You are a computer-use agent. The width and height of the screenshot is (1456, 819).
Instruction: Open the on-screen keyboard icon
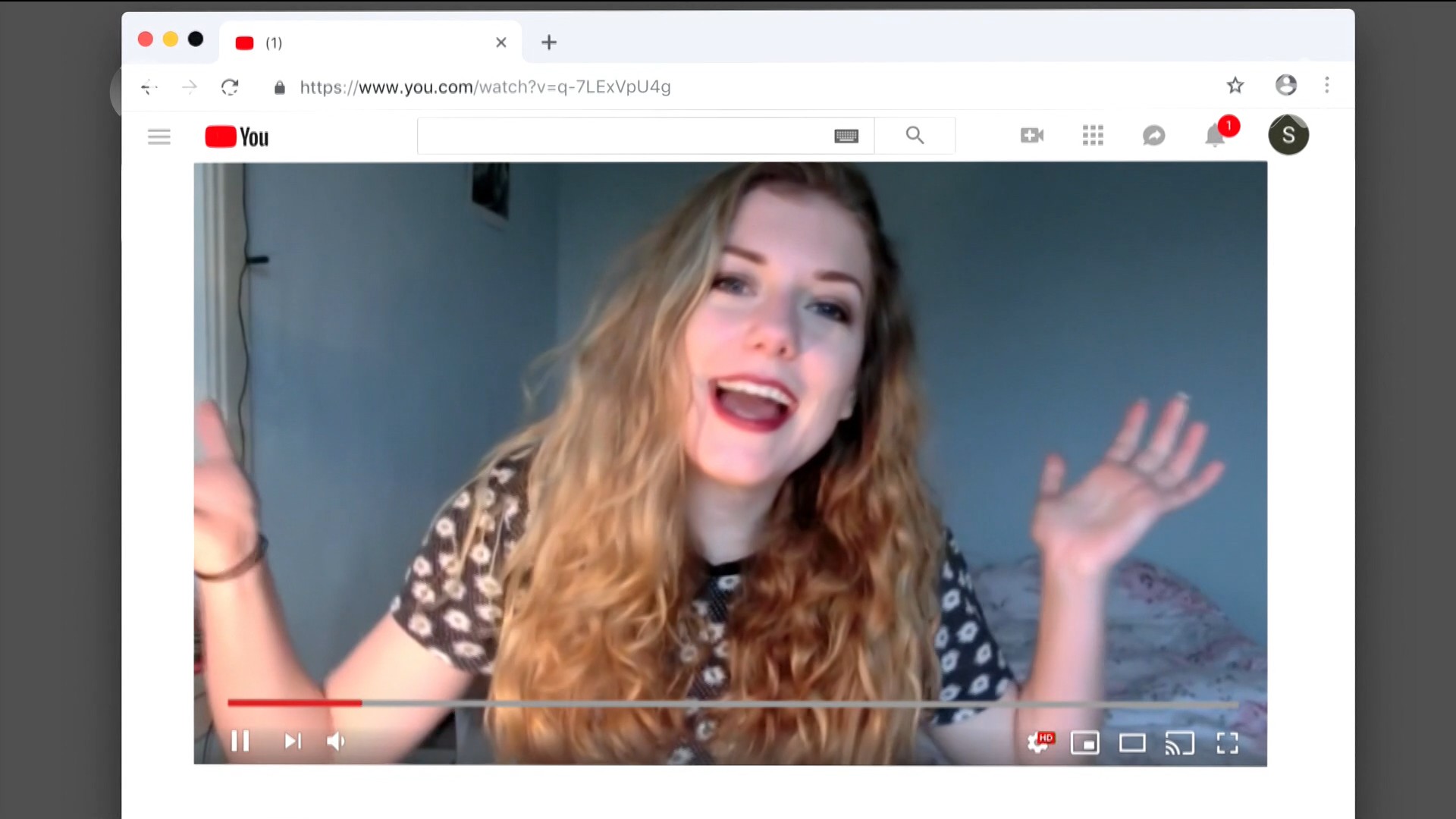(846, 136)
